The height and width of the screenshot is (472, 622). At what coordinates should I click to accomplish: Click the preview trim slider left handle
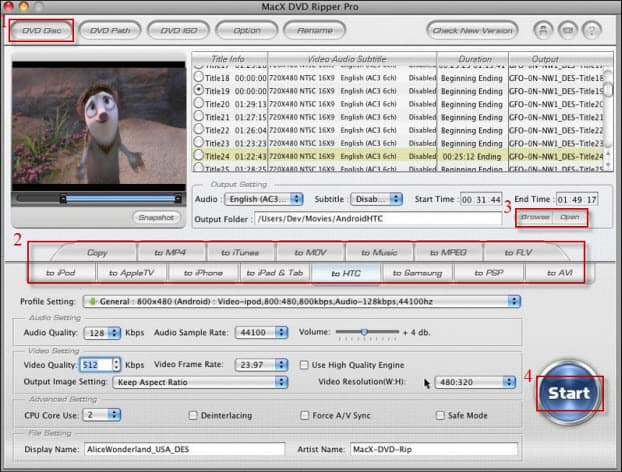(x=63, y=199)
